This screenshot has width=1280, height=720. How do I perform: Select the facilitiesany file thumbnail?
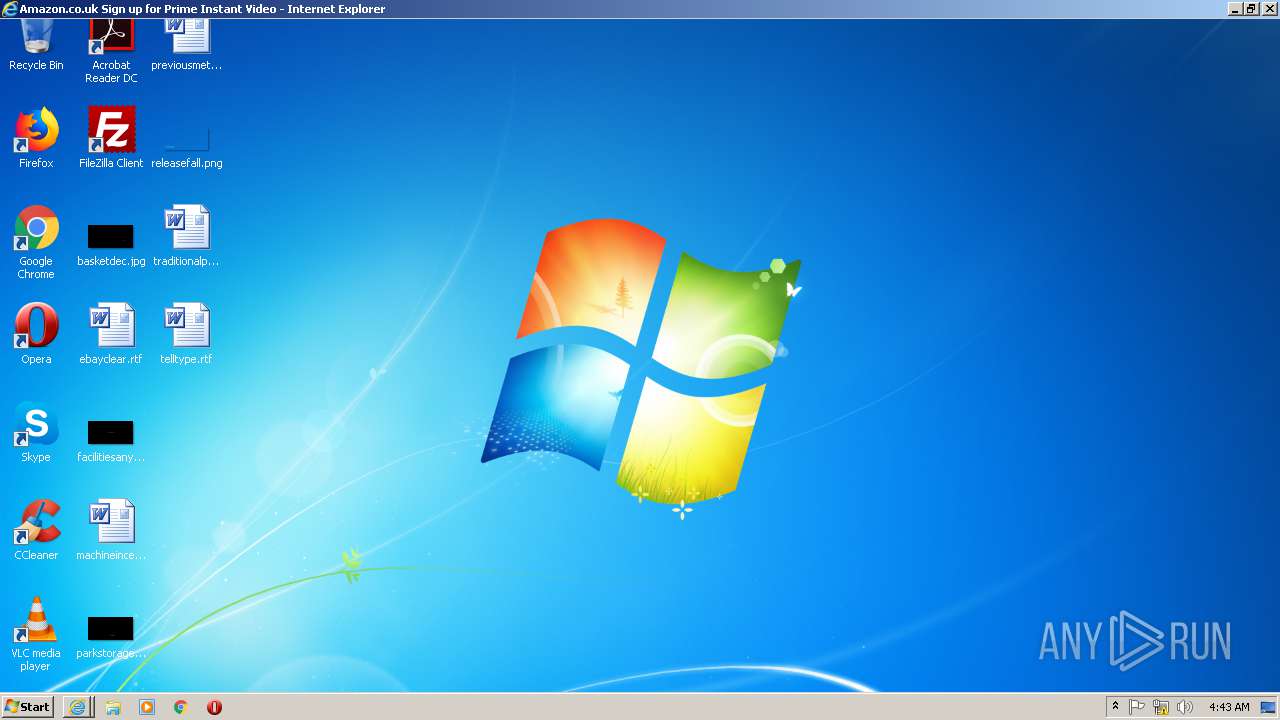click(x=111, y=442)
